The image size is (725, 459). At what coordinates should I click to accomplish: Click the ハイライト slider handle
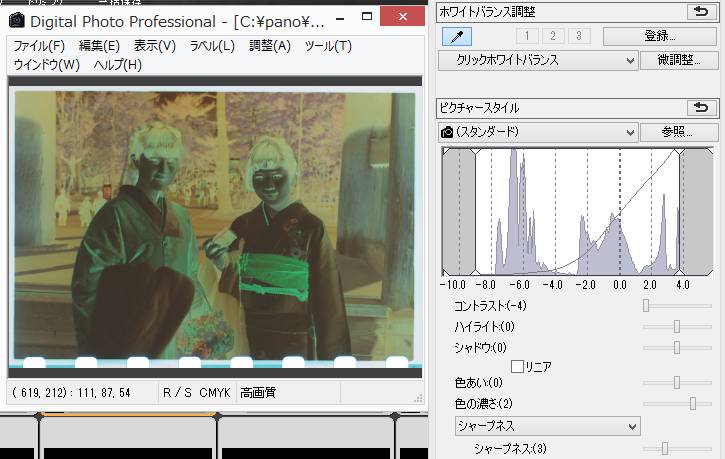677,326
